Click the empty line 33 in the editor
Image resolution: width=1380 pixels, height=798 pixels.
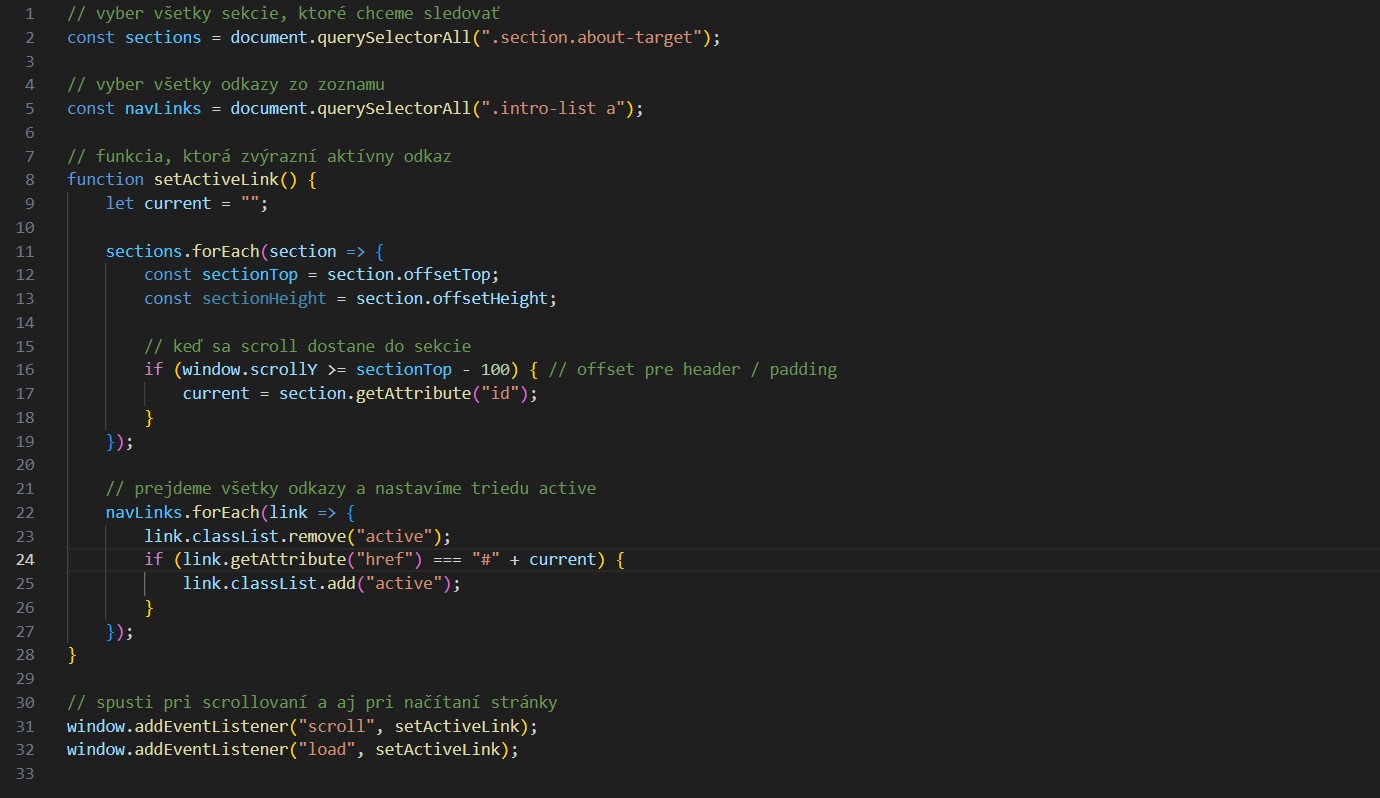tap(400, 774)
